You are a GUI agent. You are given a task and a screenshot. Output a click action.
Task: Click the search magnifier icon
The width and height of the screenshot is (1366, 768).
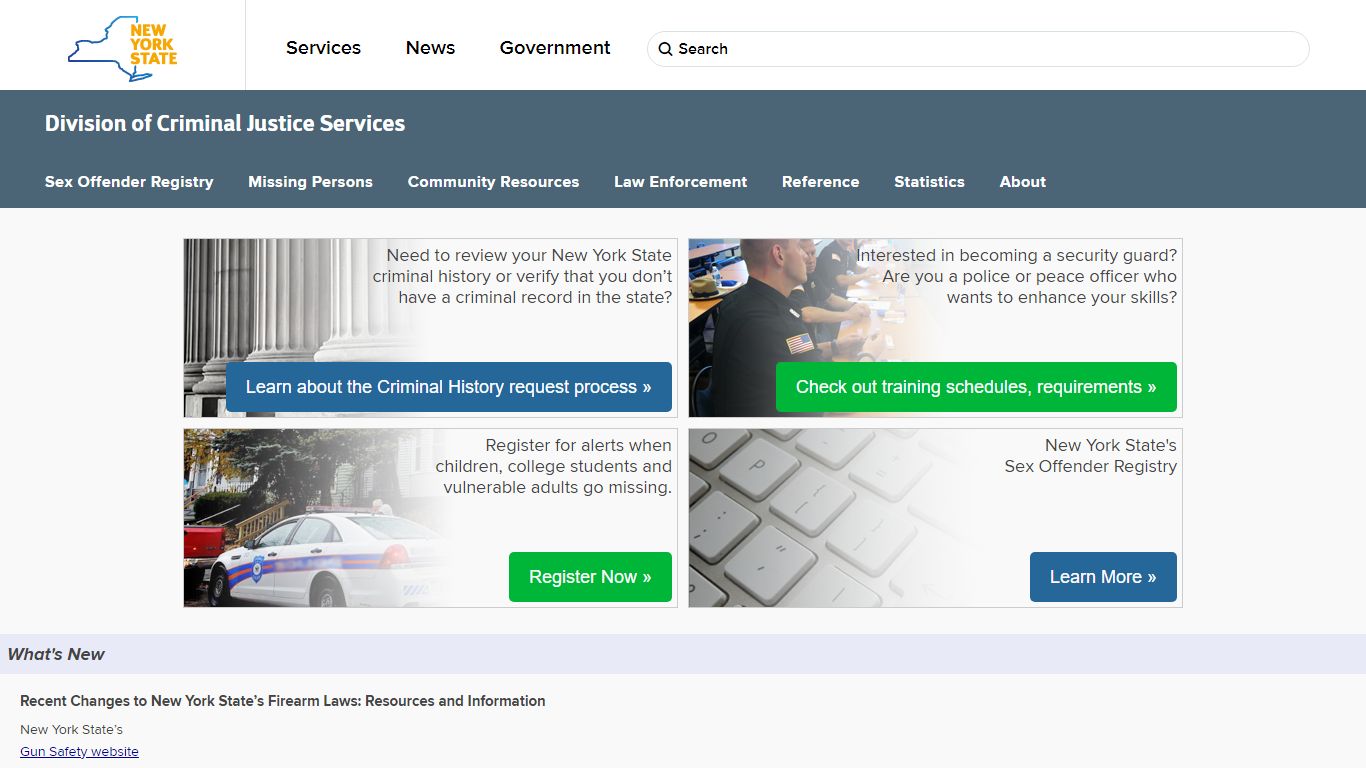point(665,49)
